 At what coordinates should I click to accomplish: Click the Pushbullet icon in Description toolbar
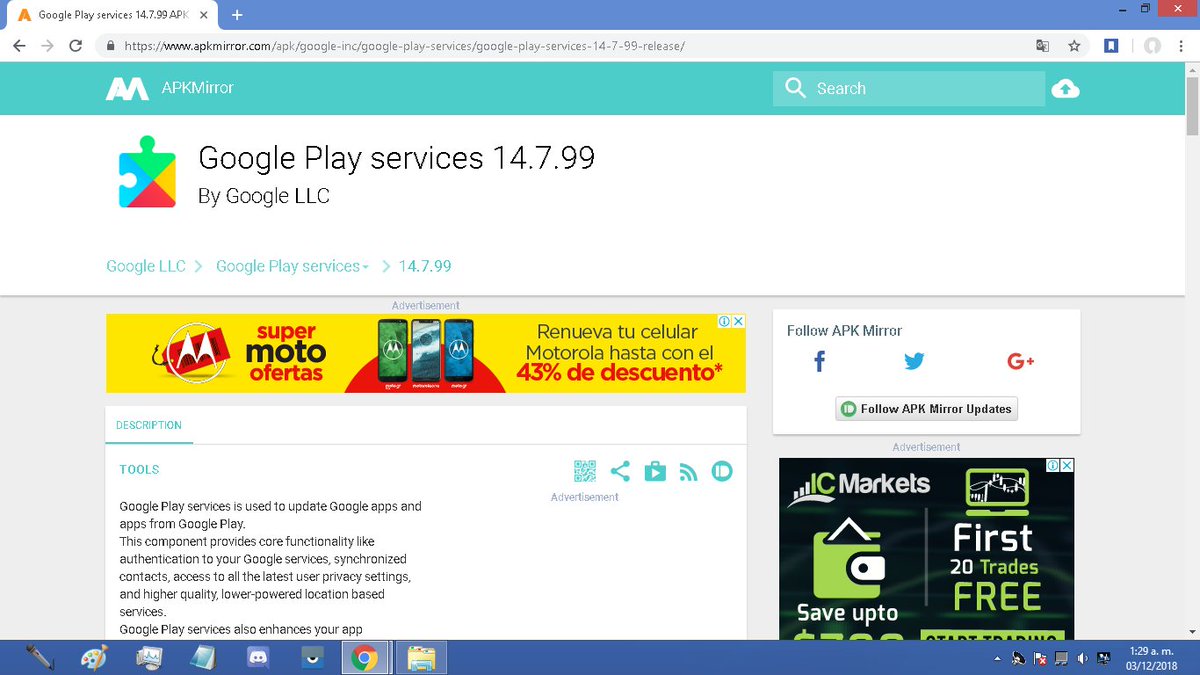click(722, 471)
